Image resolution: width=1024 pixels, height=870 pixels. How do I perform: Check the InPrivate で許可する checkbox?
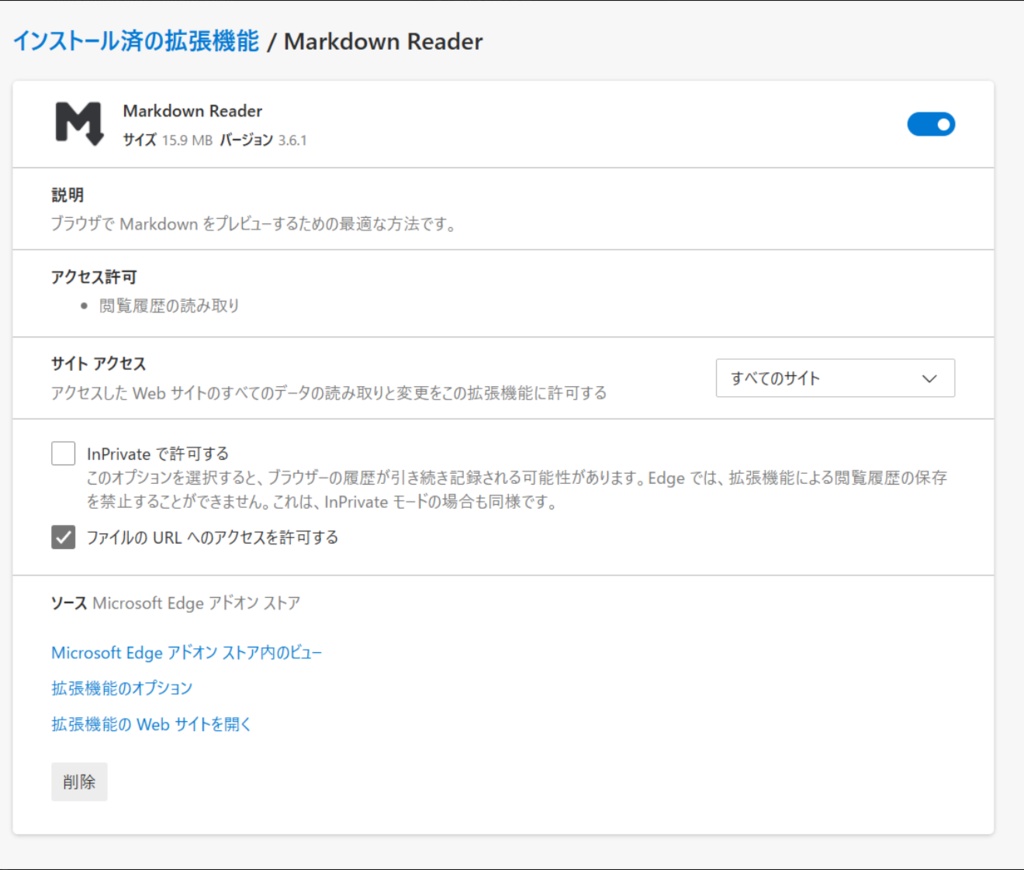point(63,453)
